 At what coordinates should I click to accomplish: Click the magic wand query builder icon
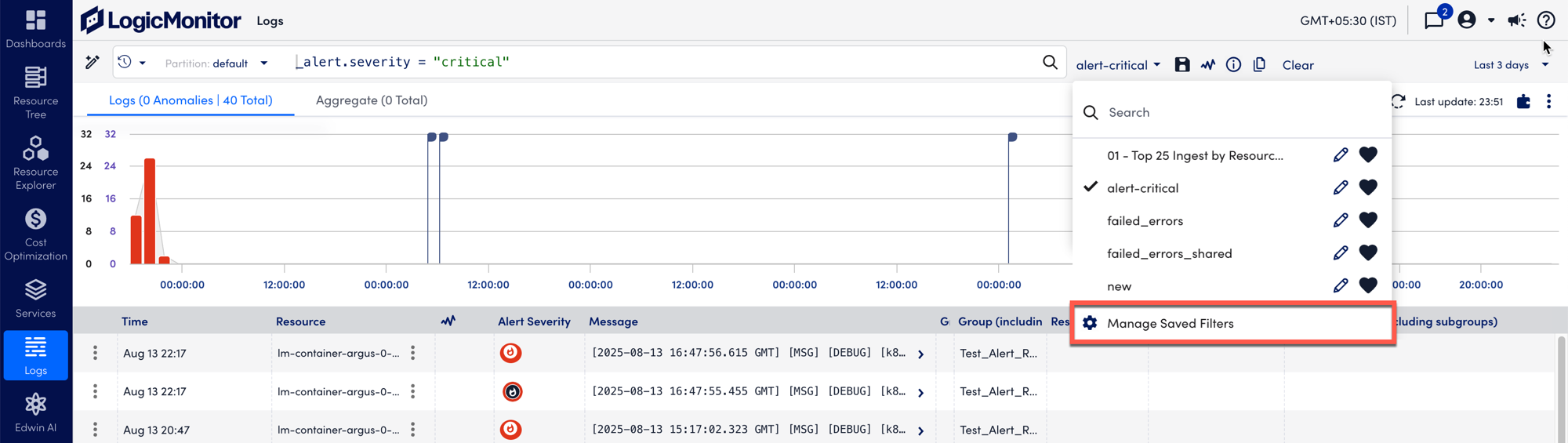click(93, 62)
